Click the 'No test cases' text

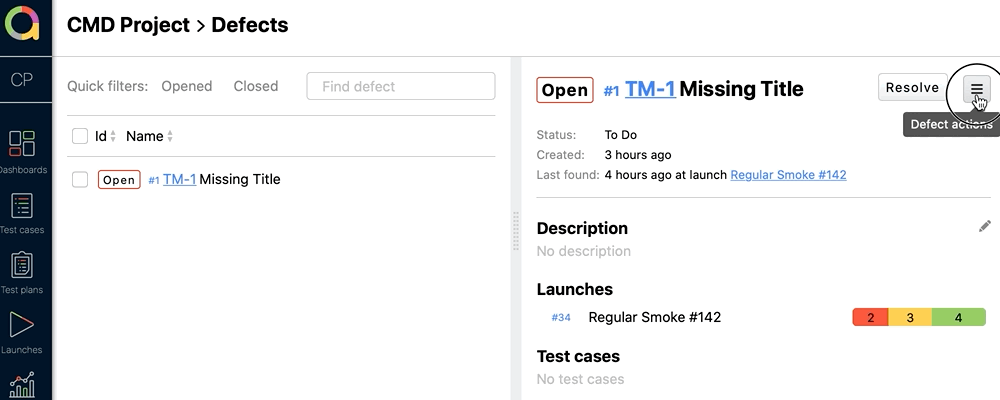click(x=580, y=380)
